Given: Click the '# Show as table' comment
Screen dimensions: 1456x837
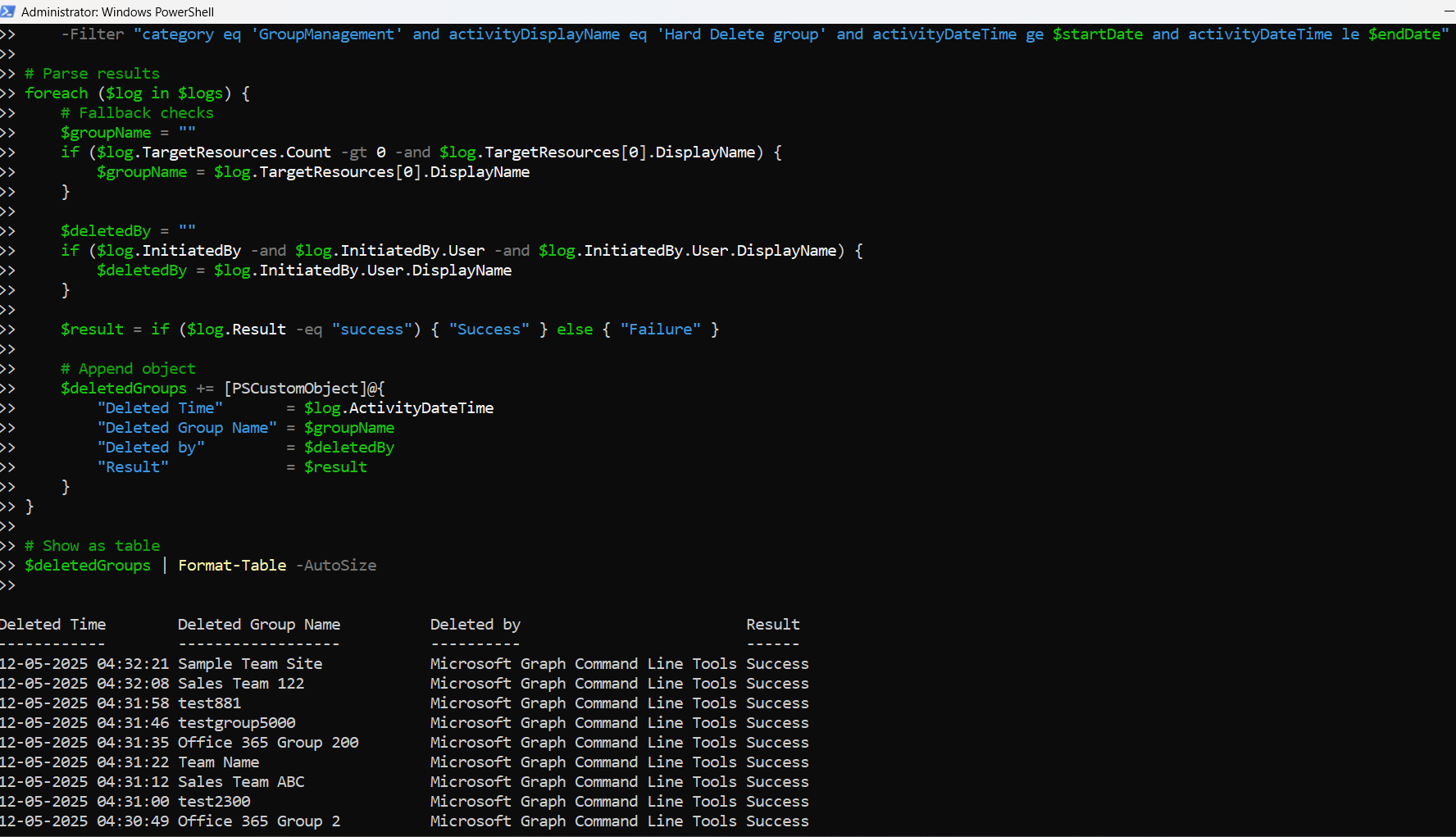Looking at the screenshot, I should tap(92, 546).
